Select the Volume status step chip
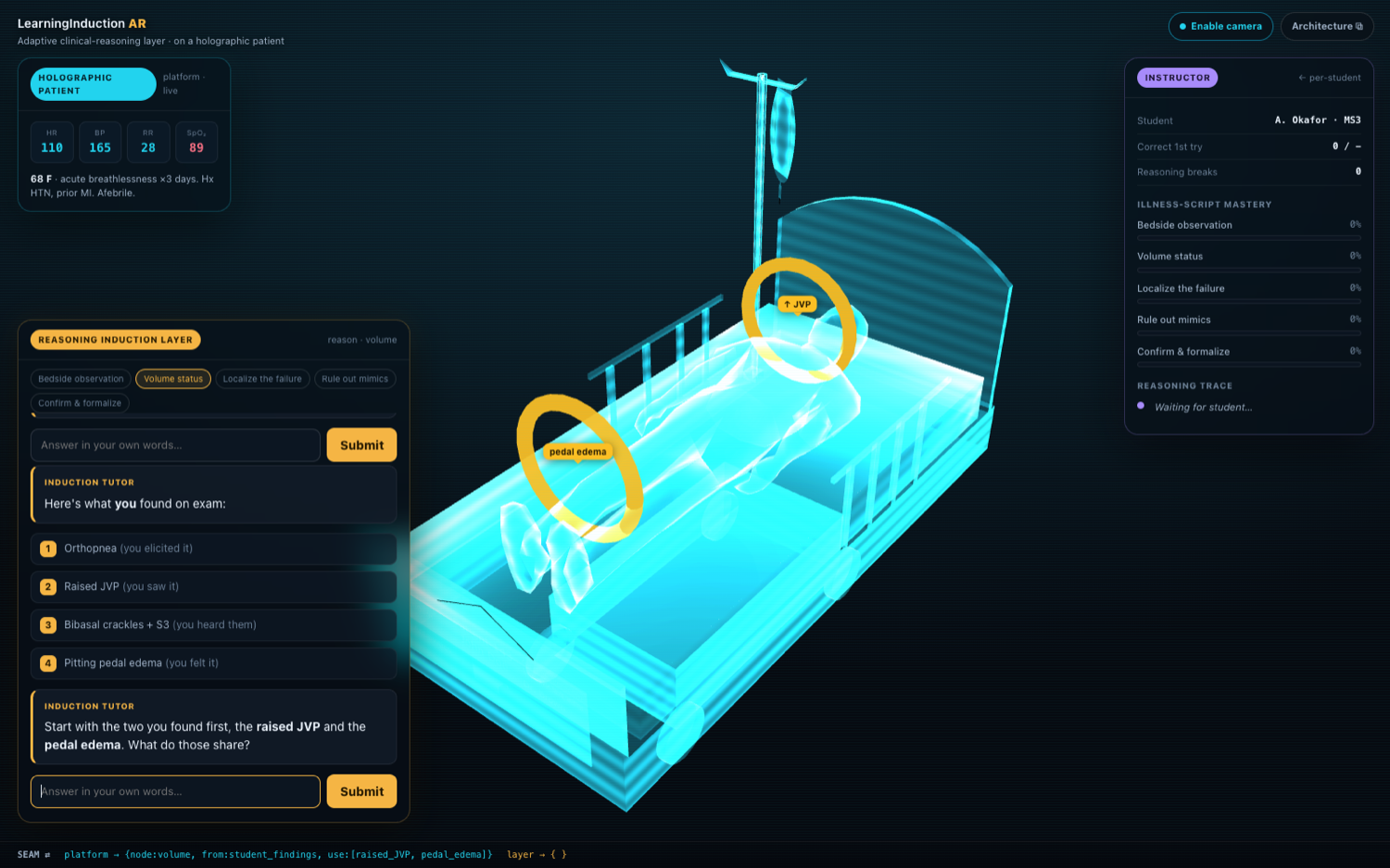Image resolution: width=1390 pixels, height=868 pixels. click(173, 379)
